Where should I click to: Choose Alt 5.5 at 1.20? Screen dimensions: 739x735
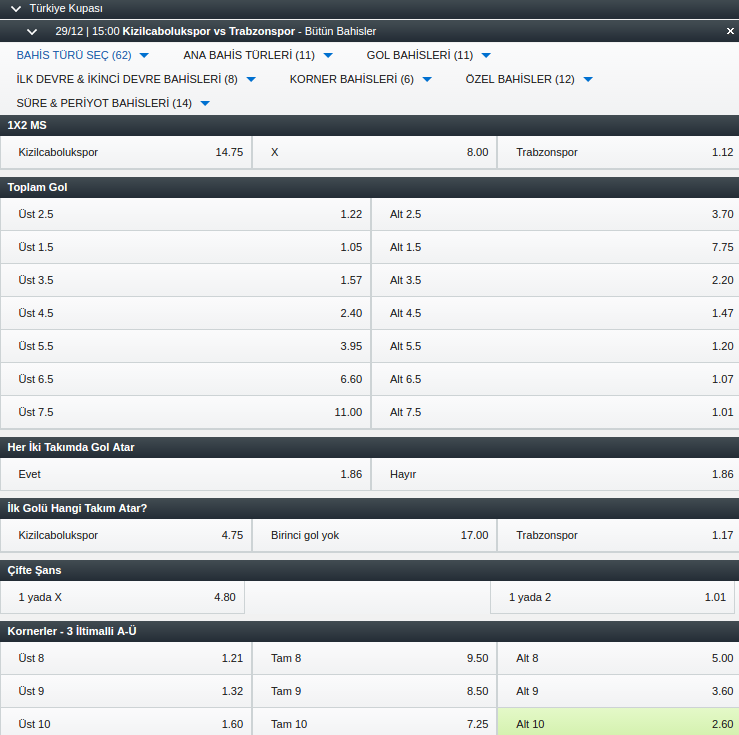[555, 346]
